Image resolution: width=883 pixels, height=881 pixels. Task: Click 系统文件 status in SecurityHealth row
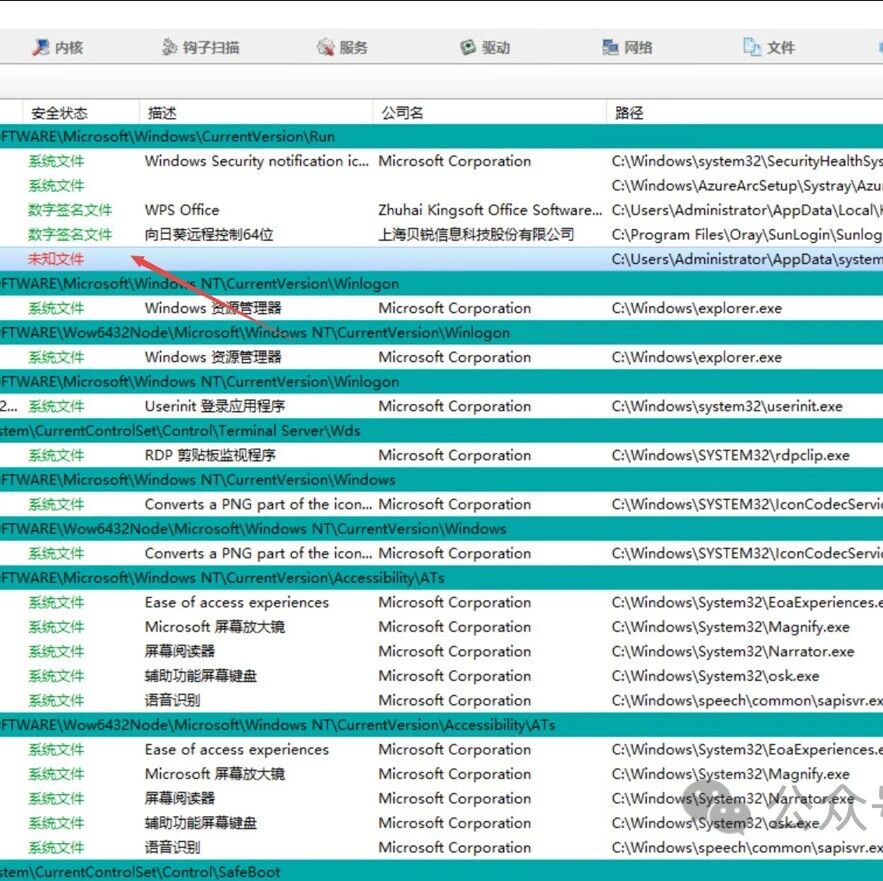(x=56, y=161)
